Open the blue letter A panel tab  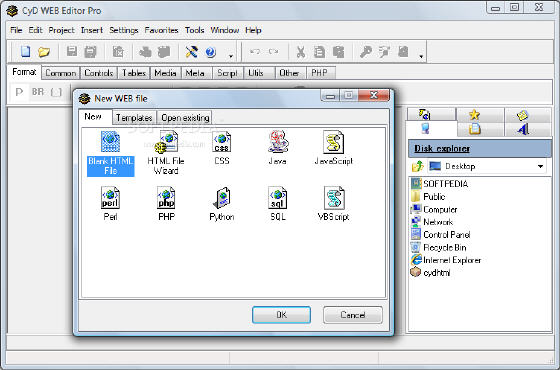tap(523, 129)
